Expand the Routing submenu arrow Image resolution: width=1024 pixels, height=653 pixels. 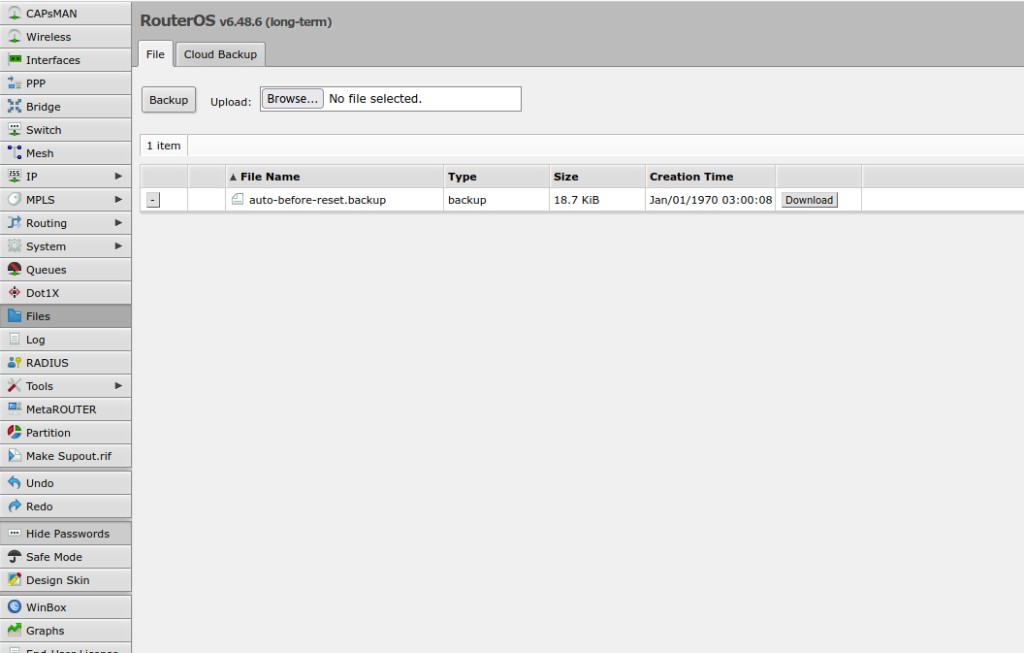tap(118, 223)
